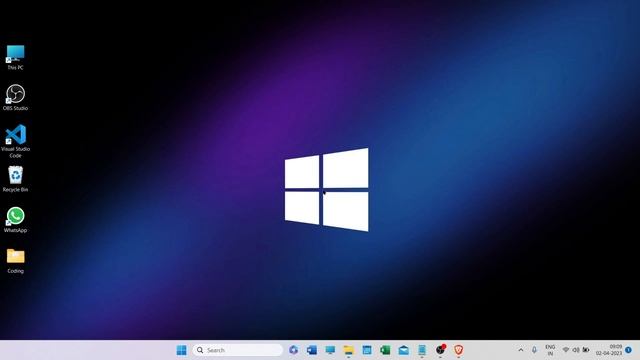The height and width of the screenshot is (360, 640).
Task: Click the microphone icon in system tray
Action: [x=534, y=350]
